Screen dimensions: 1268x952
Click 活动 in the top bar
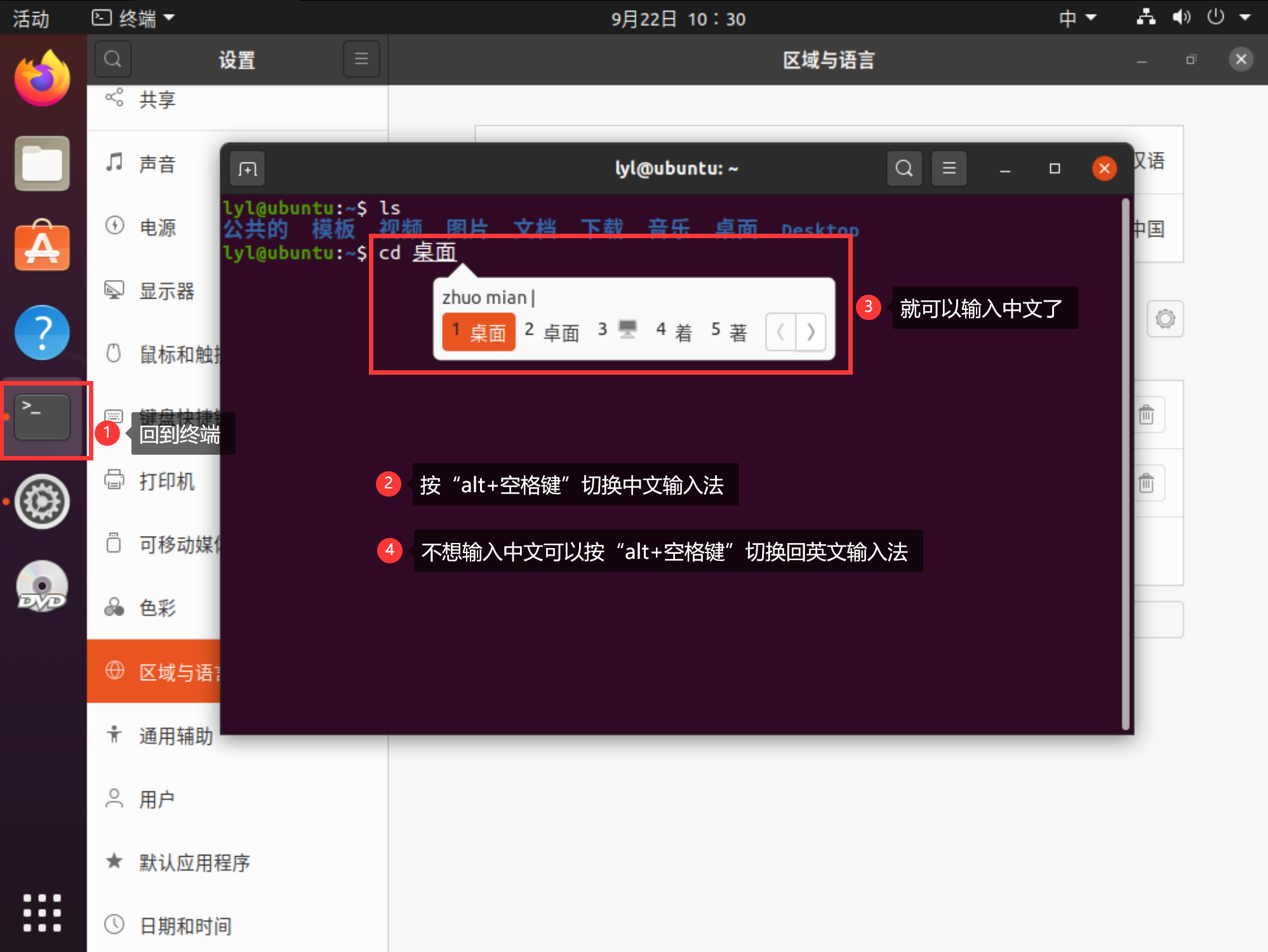click(x=30, y=18)
